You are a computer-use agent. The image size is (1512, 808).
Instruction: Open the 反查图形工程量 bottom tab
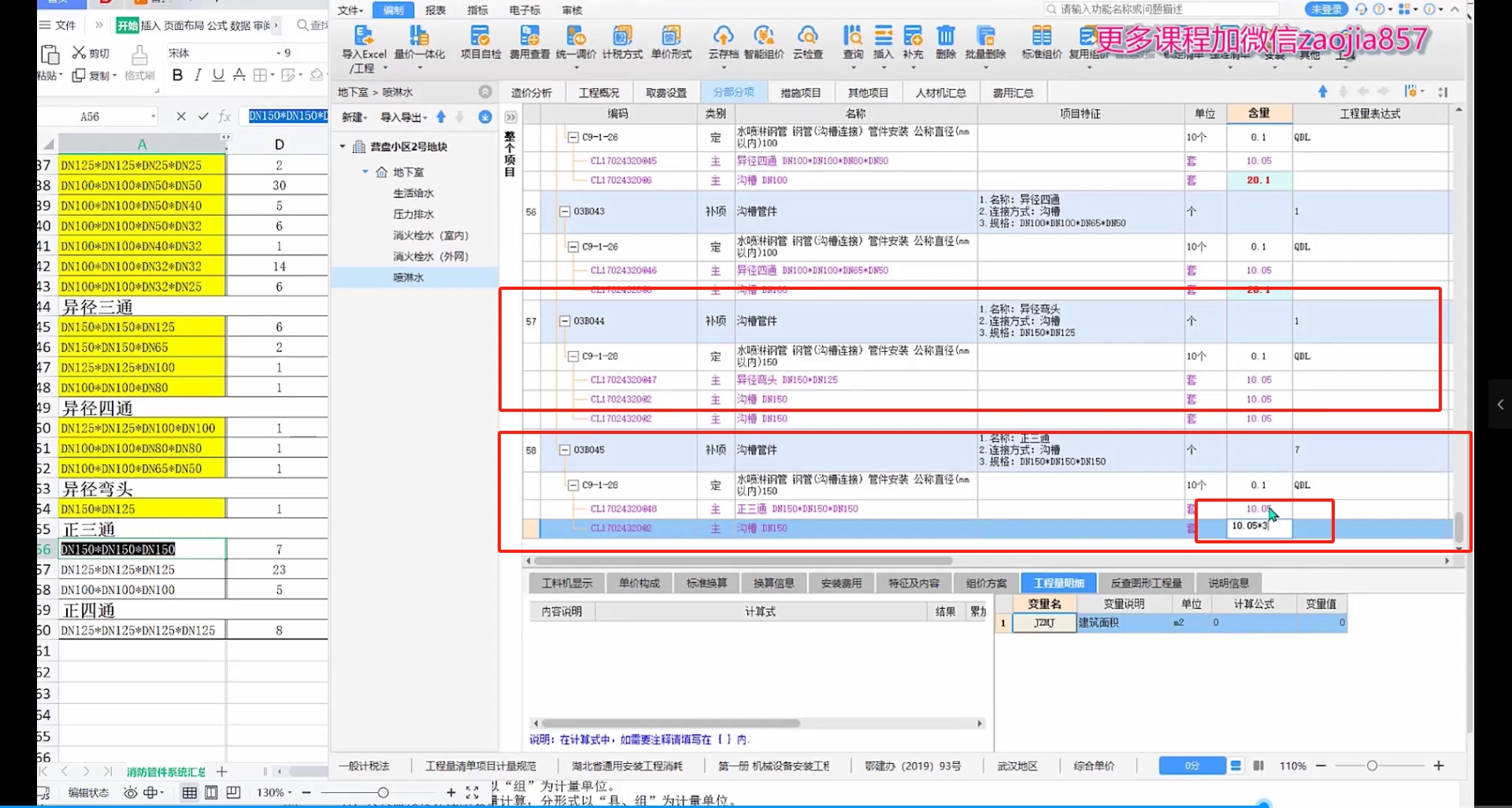1146,584
